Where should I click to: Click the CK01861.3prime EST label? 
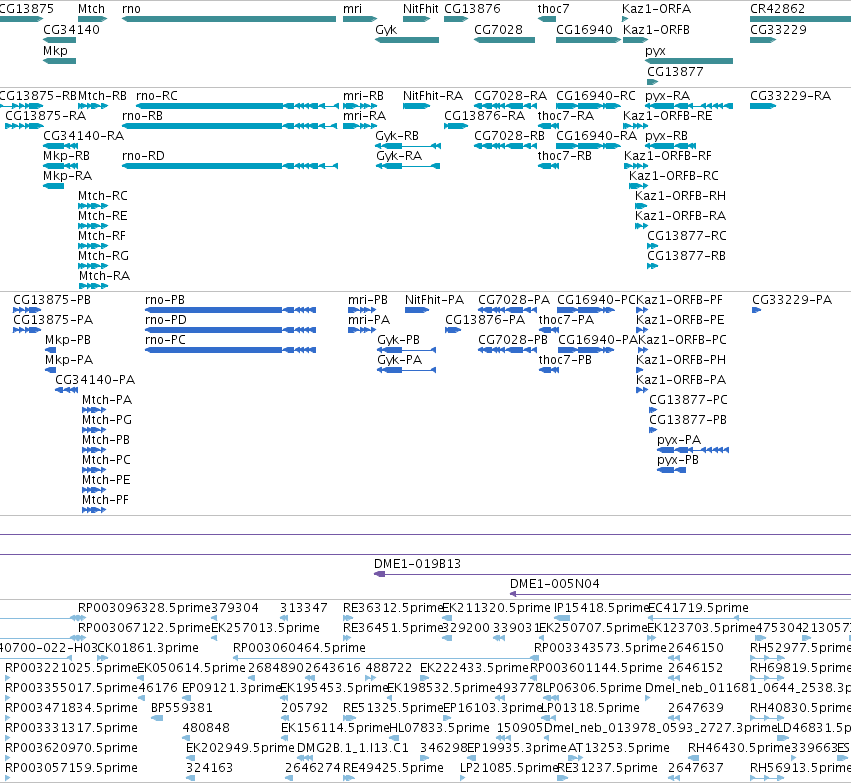pos(149,648)
